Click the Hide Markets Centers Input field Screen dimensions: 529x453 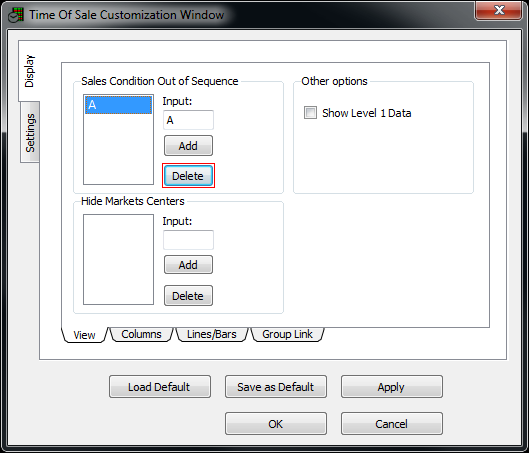point(188,240)
